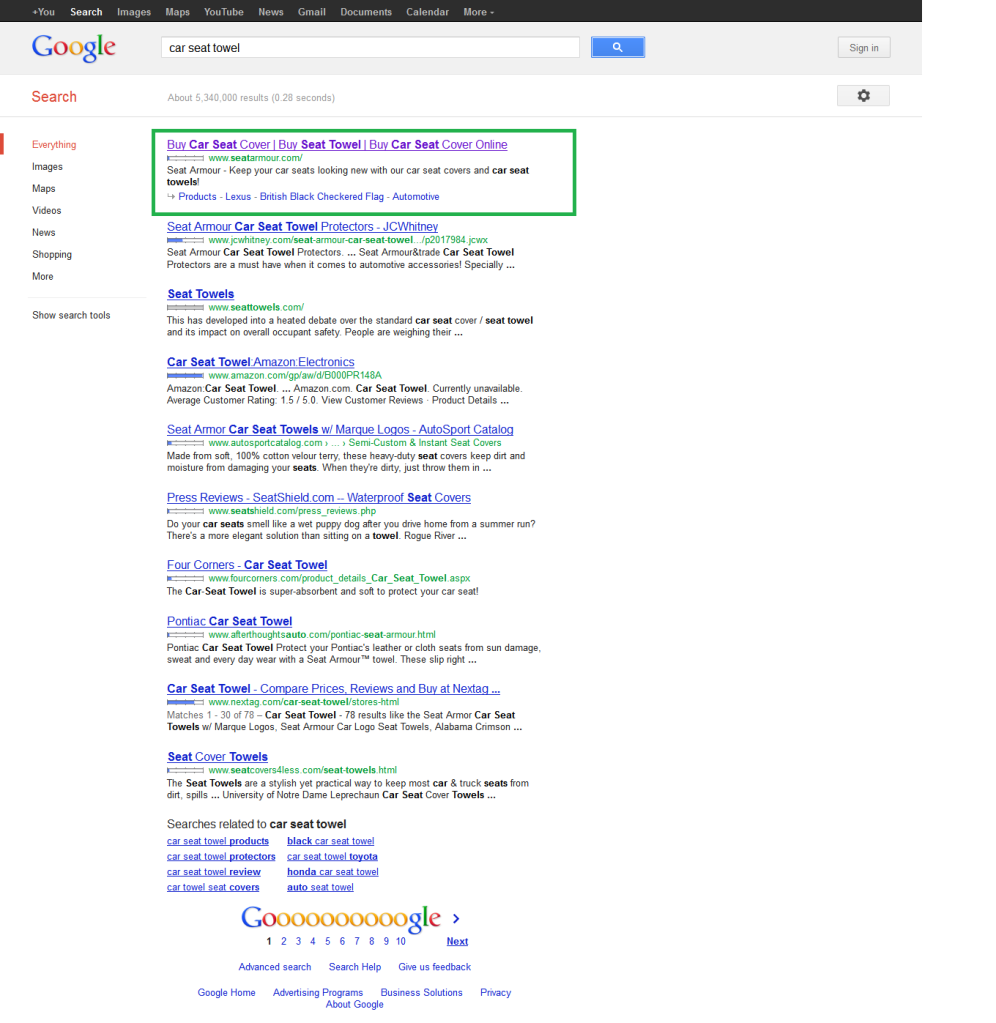This screenshot has width=996, height=1023.
Task: Open Automotive sitelink under seatarmour result
Action: tap(415, 196)
